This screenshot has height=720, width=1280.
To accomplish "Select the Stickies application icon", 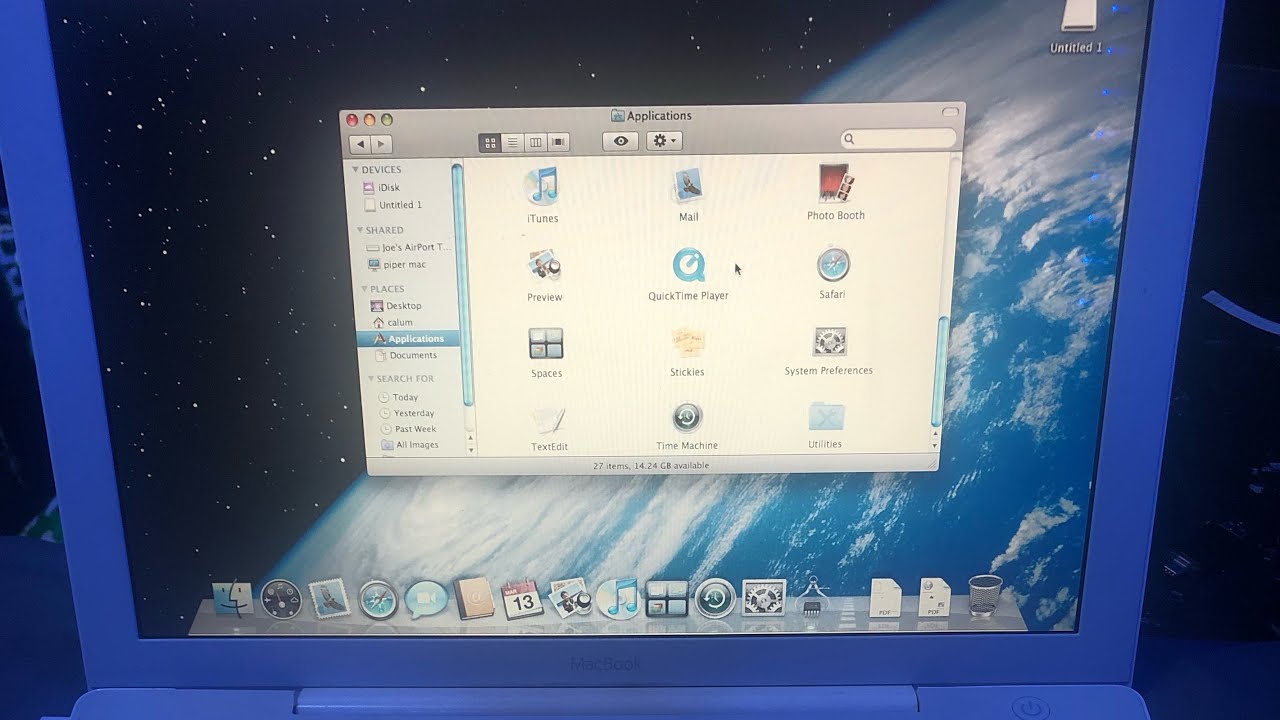I will pyautogui.click(x=688, y=343).
